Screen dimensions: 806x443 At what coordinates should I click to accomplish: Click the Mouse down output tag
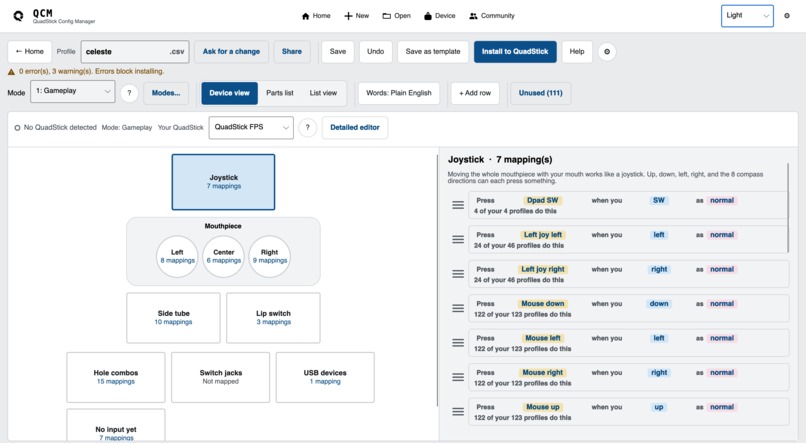543,304
